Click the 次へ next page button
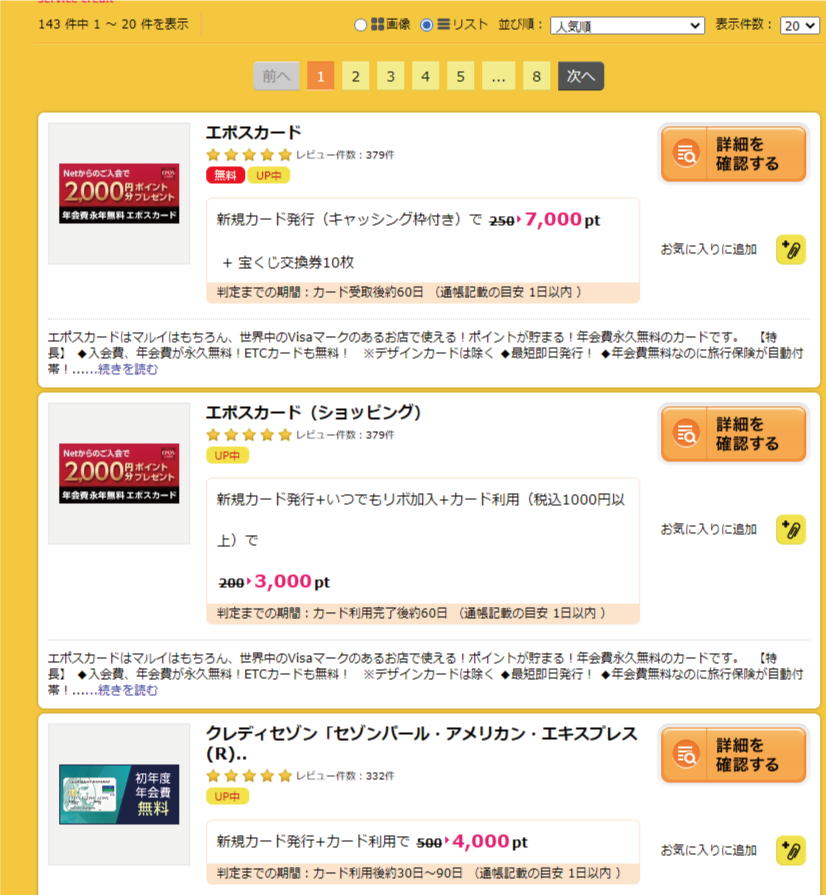Image resolution: width=826 pixels, height=895 pixels. pyautogui.click(x=581, y=76)
